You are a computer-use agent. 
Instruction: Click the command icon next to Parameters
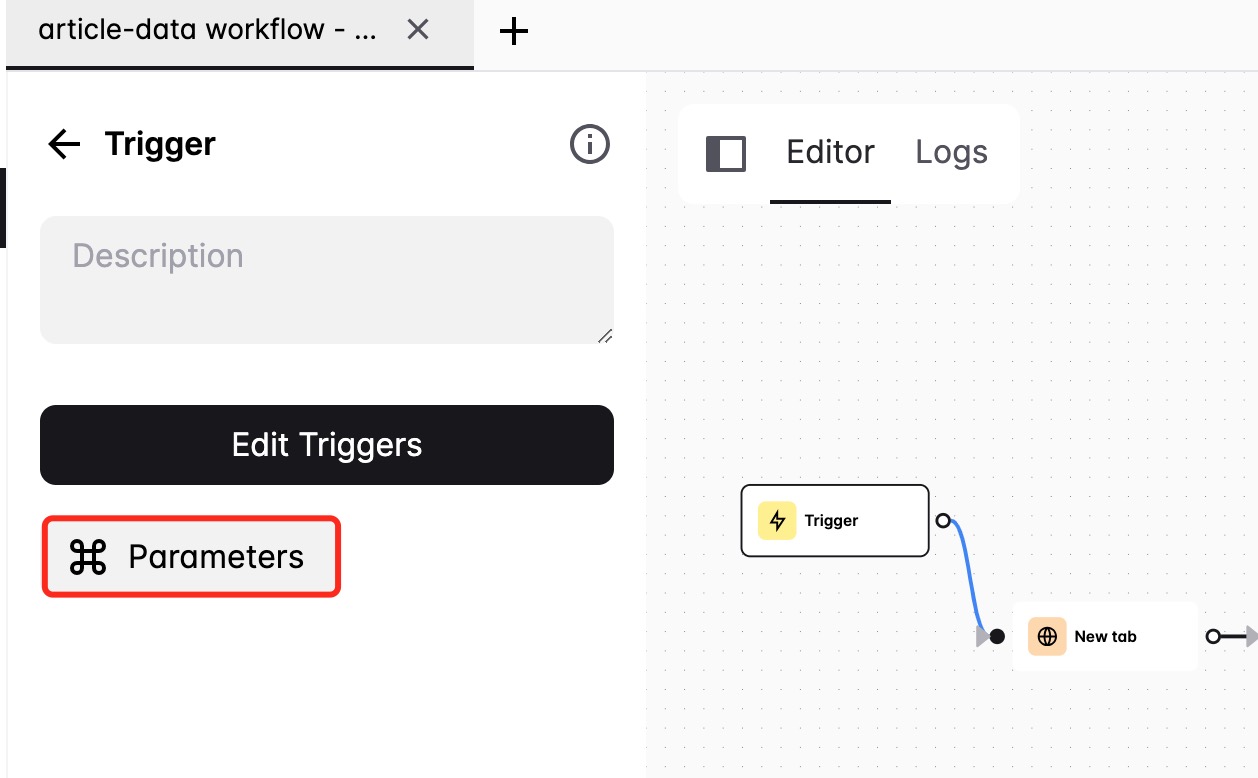point(88,557)
